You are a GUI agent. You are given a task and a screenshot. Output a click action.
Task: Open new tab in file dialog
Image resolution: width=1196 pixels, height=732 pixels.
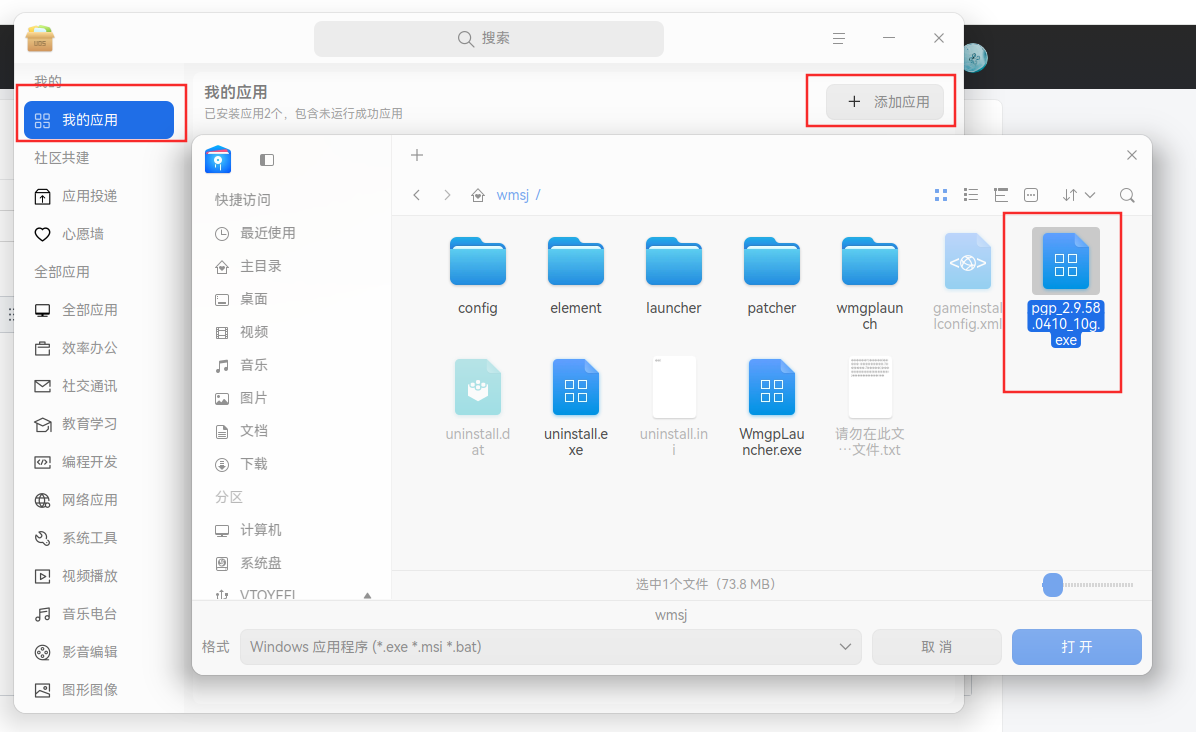pos(416,156)
